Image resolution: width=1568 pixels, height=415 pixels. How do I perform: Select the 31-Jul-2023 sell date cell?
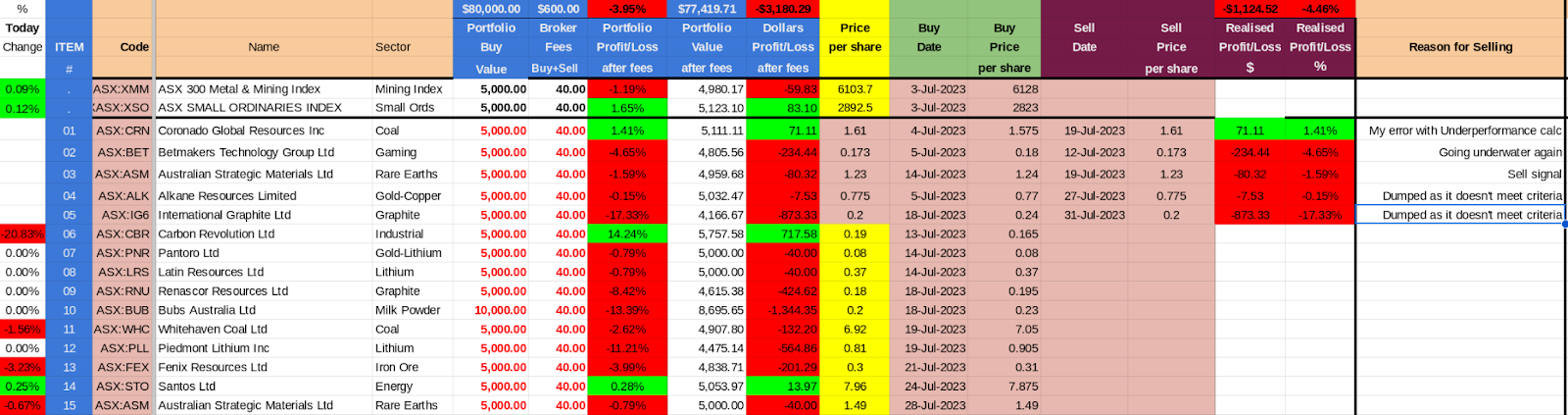(x=1084, y=215)
